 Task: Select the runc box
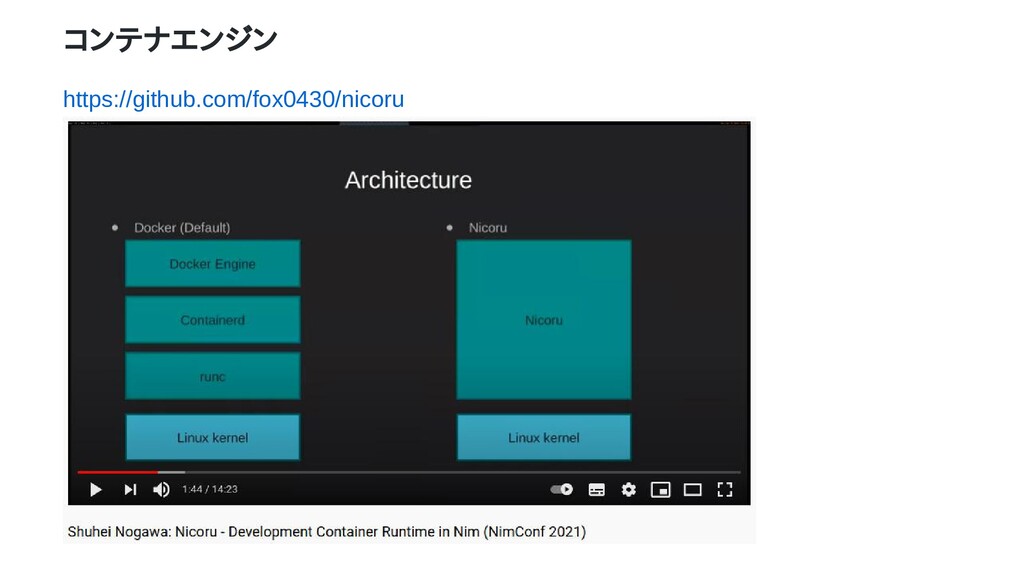click(x=213, y=376)
